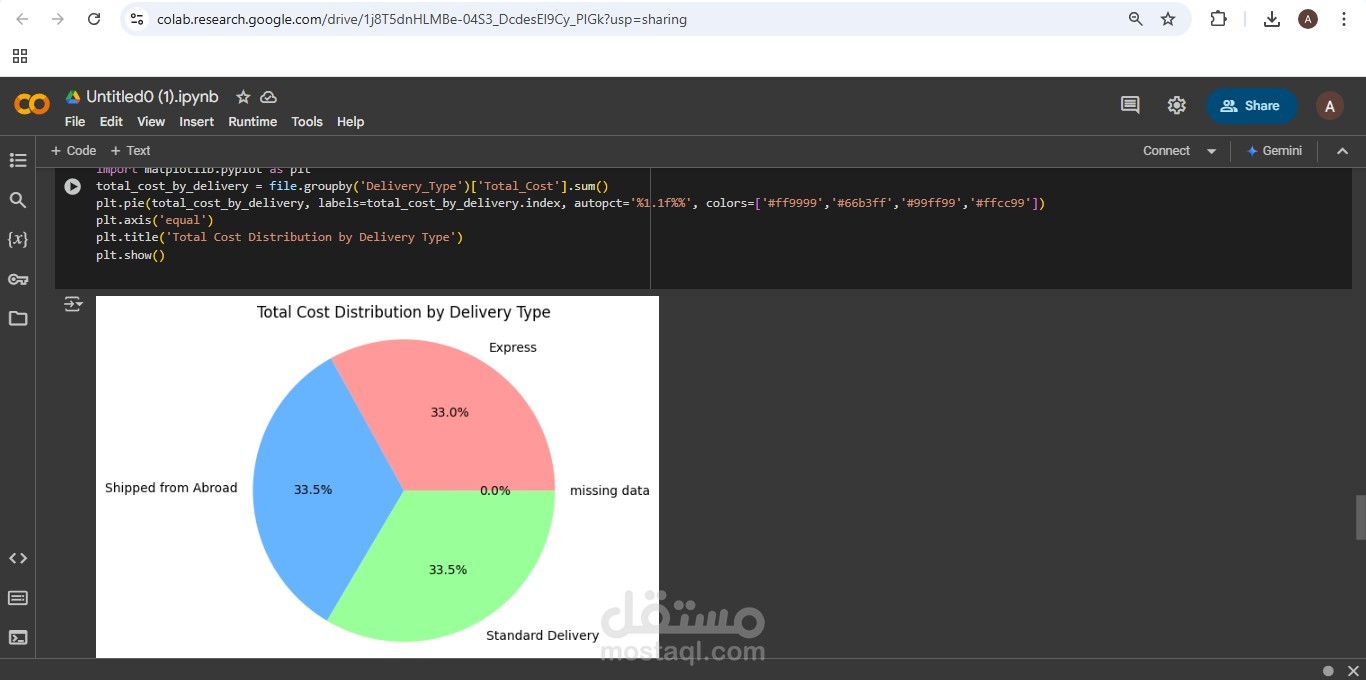Screen dimensions: 1366x680
Task: Click the output options icon beside chart
Action: pos(73,304)
